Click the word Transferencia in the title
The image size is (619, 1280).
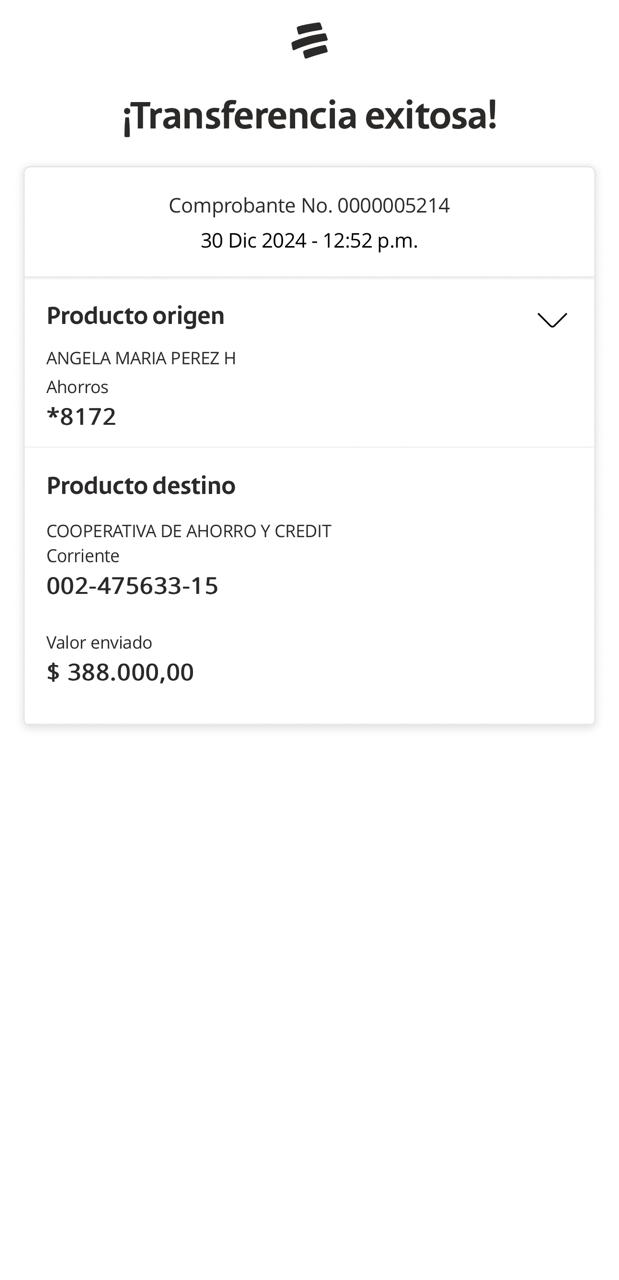[x=240, y=116]
